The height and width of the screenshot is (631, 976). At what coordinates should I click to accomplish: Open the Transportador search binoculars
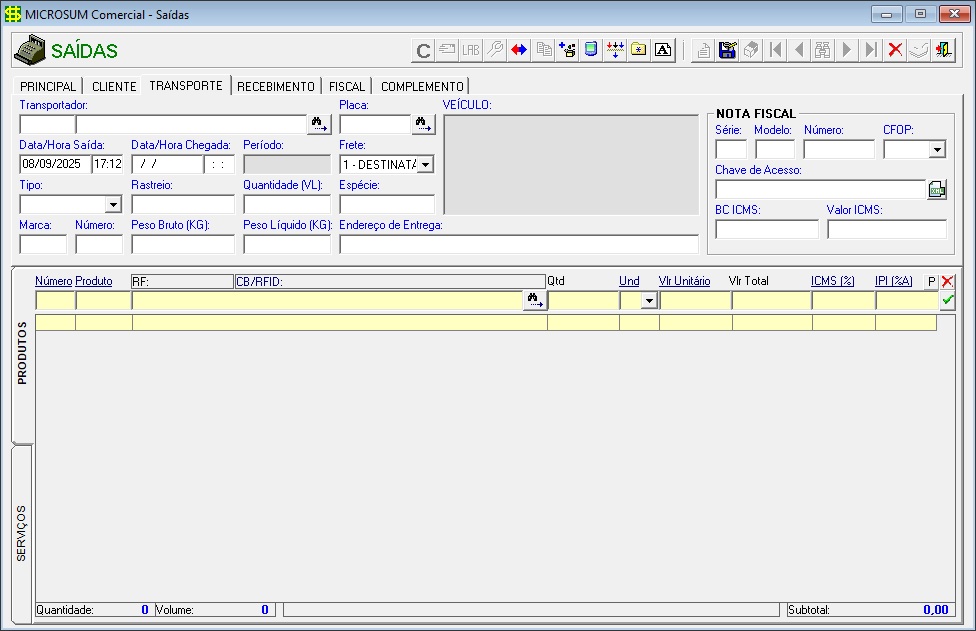click(x=320, y=125)
